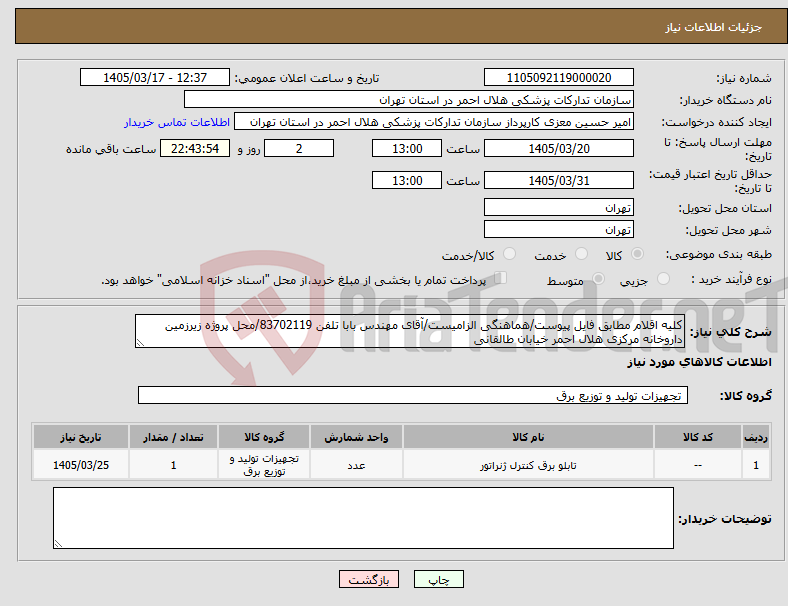788x606 pixels.
Task: Click the remaining time field 22:43:54
Action: [x=195, y=148]
